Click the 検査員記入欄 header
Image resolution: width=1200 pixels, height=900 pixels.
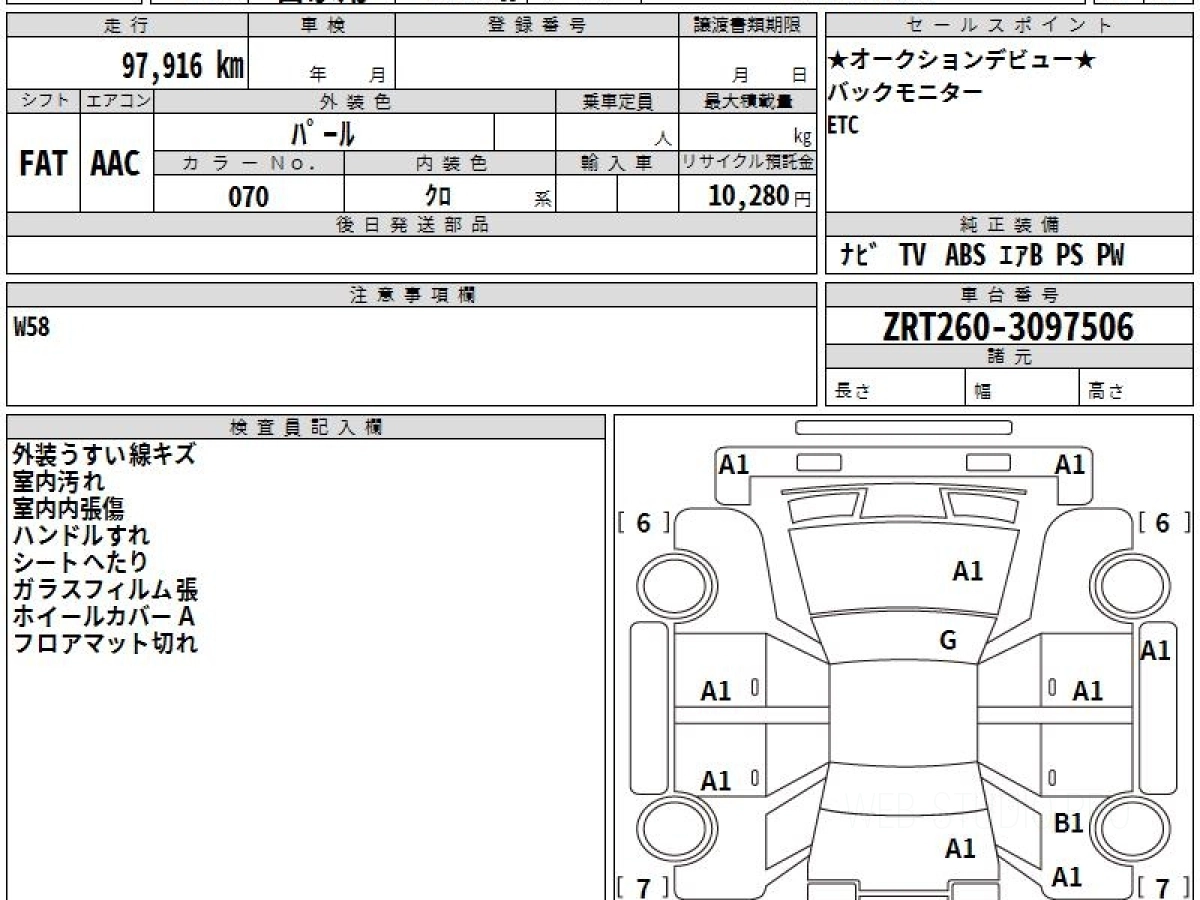[306, 427]
